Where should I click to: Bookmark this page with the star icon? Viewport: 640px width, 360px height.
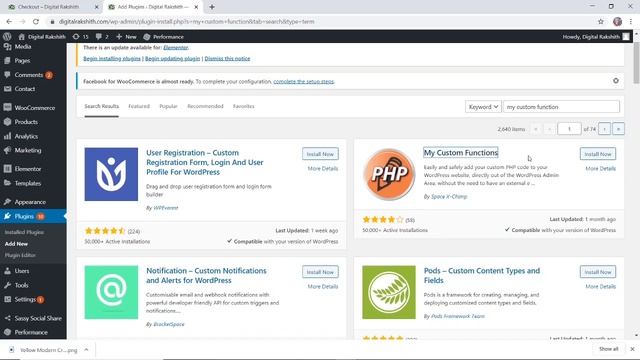pos(600,22)
